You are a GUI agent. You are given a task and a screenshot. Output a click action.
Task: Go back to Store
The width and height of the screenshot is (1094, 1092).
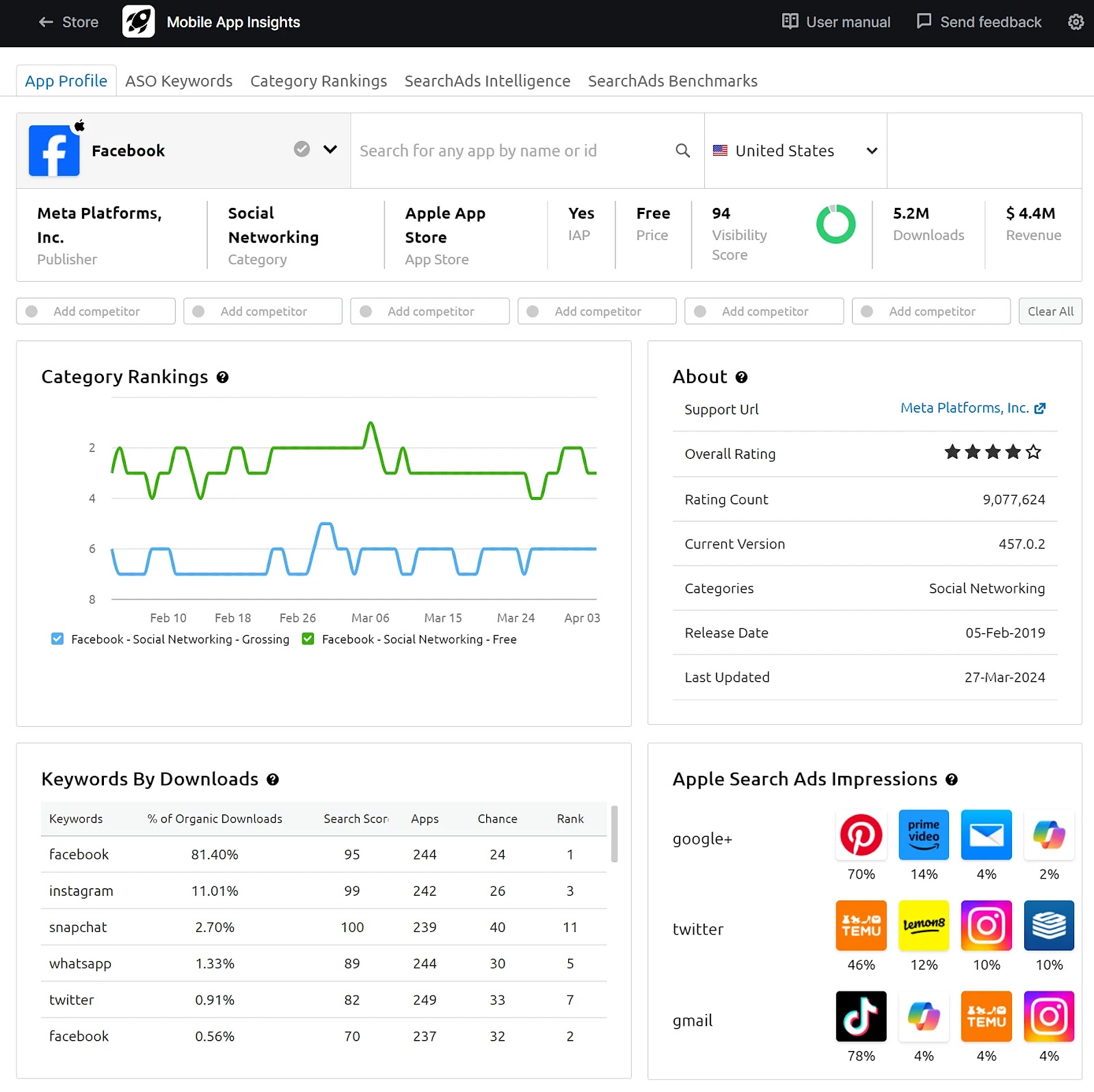point(68,22)
